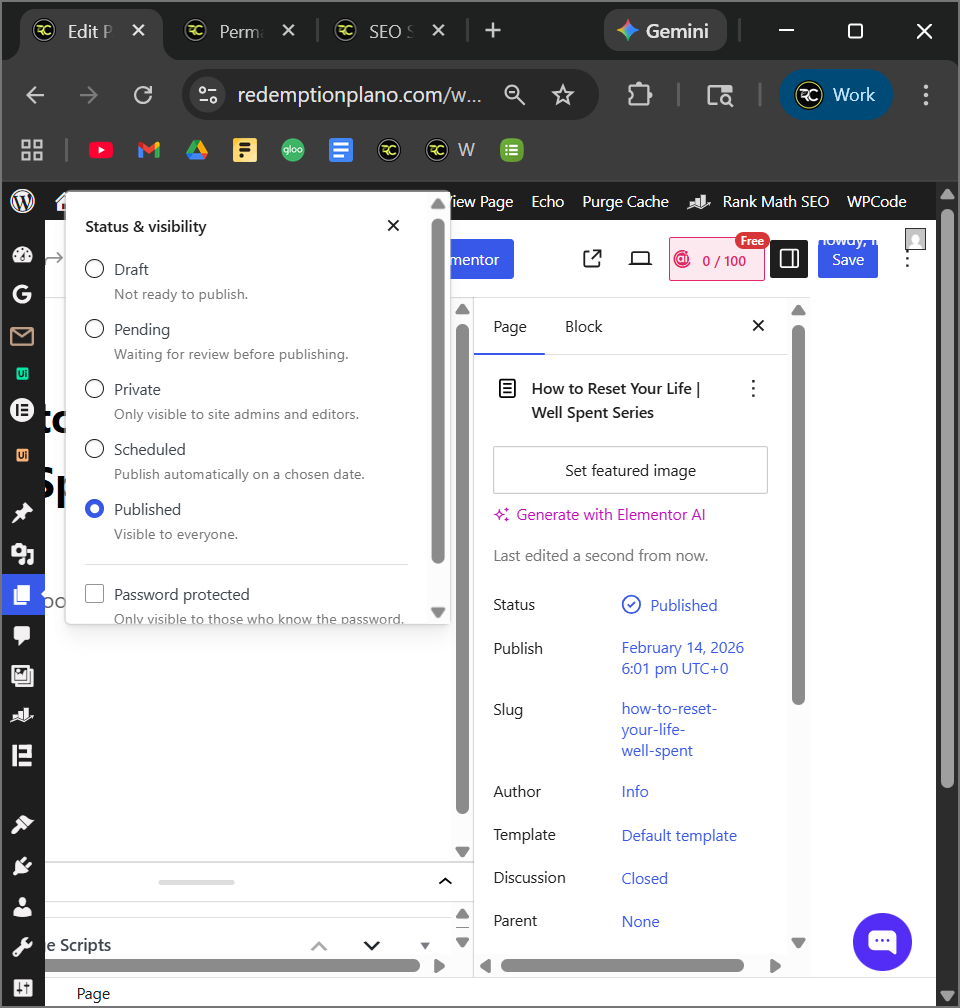Open page preview in new tab icon
The image size is (960, 1008).
pyautogui.click(x=592, y=259)
